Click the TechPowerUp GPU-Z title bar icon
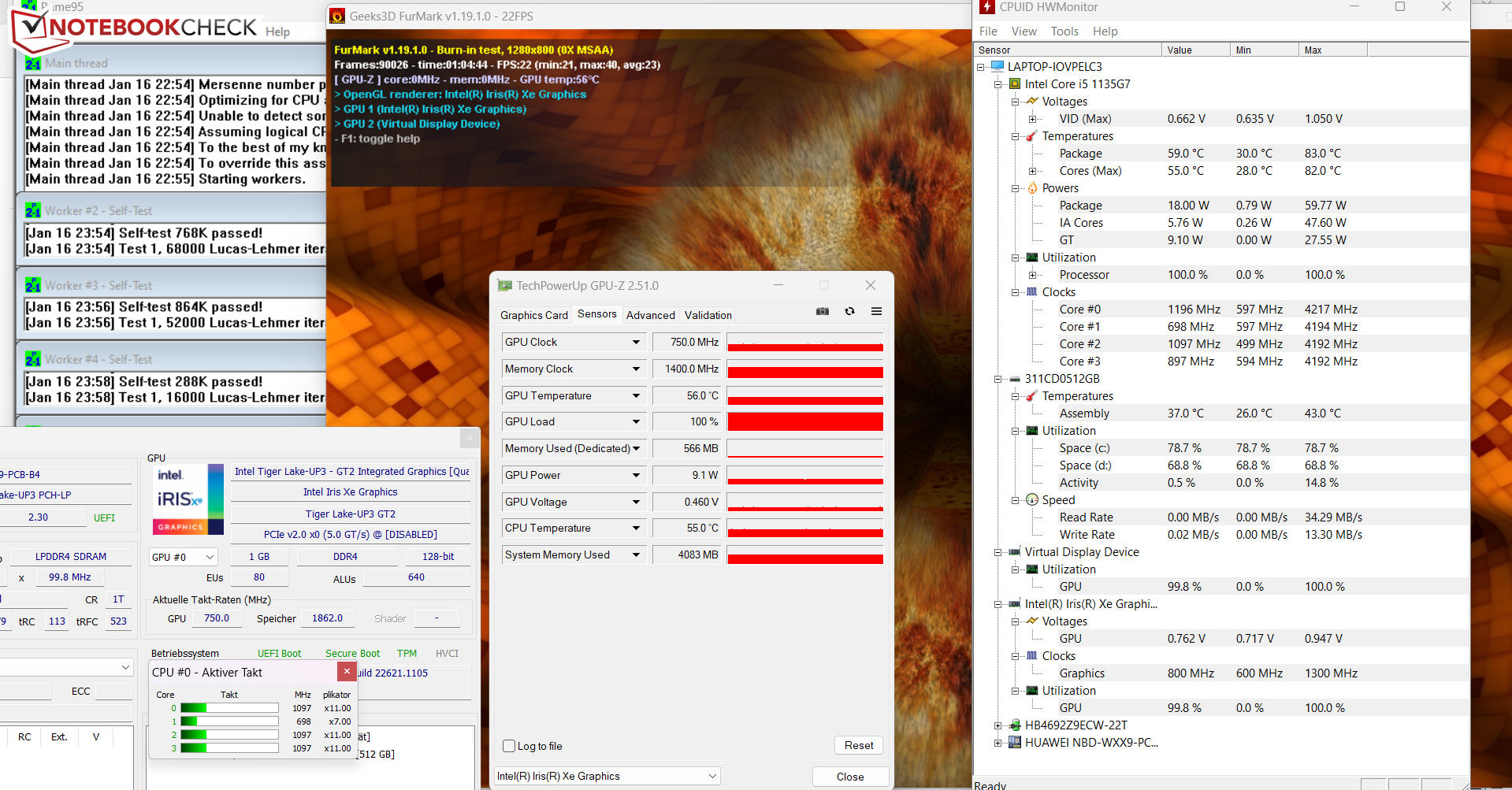The width and height of the screenshot is (1512, 790). 504,285
